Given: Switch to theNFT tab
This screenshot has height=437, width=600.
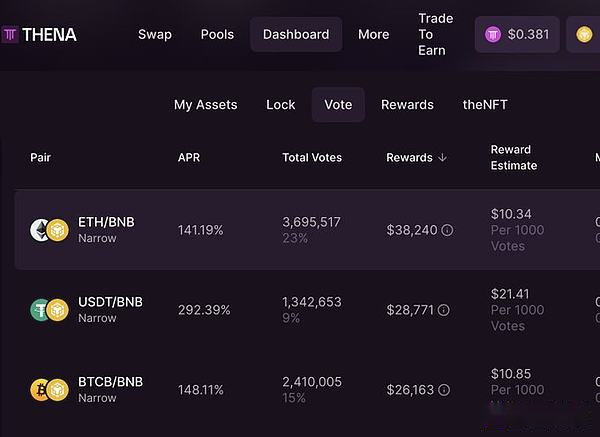Looking at the screenshot, I should pos(485,104).
